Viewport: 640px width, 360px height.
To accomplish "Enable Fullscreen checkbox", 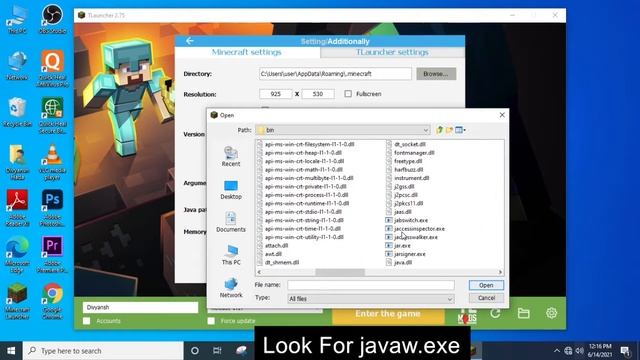I will (348, 94).
